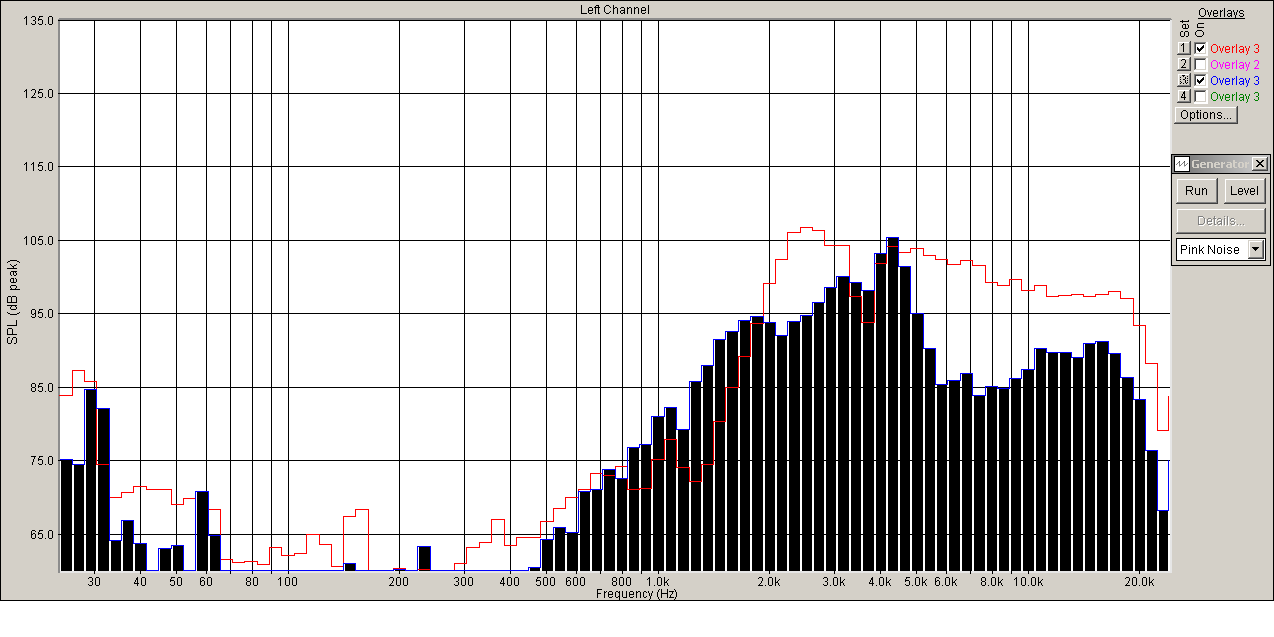The image size is (1274, 637).
Task: Click Set button 3 for overlays
Action: click(x=1184, y=80)
